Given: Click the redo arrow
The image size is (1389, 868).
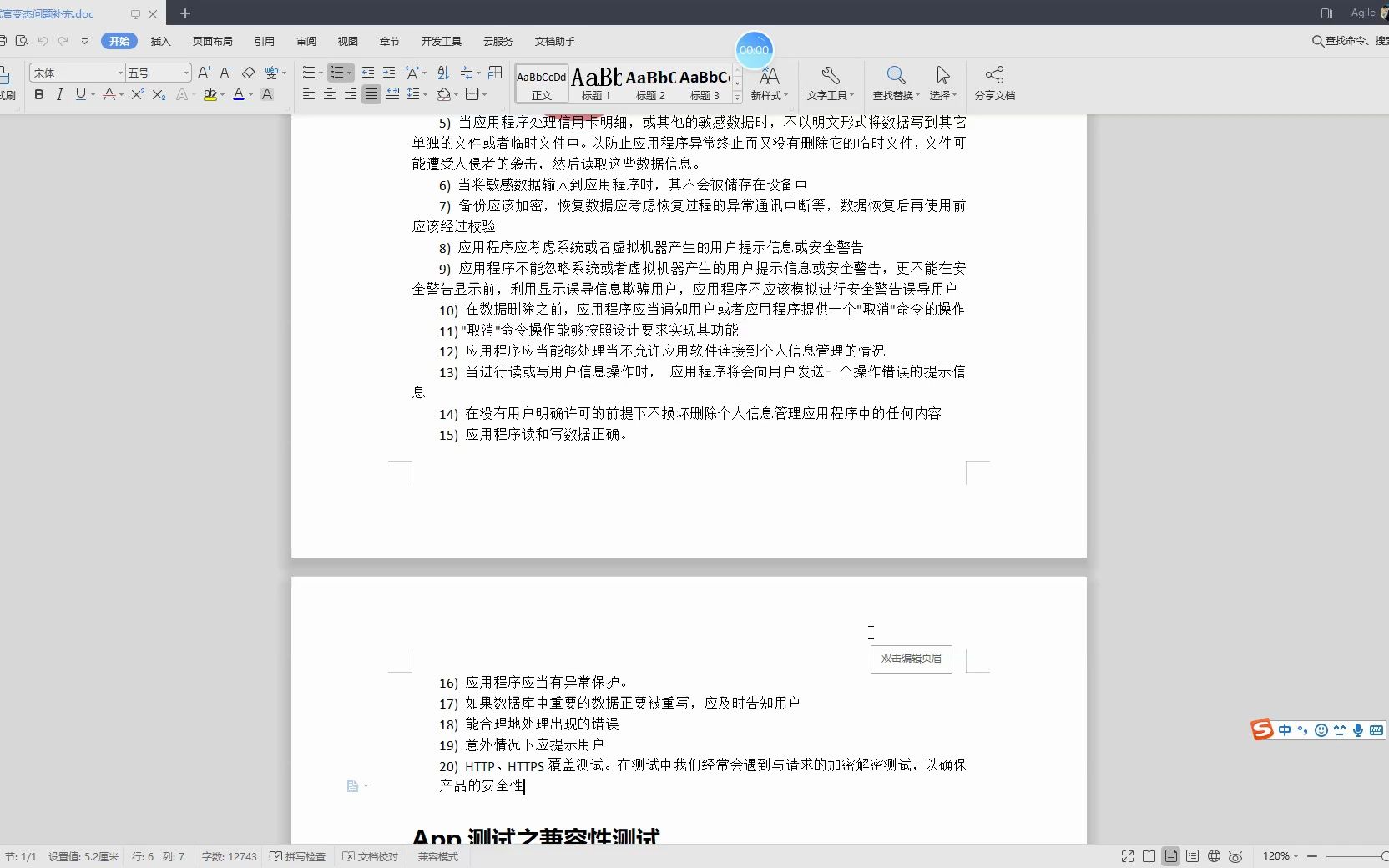Looking at the screenshot, I should coord(63,41).
